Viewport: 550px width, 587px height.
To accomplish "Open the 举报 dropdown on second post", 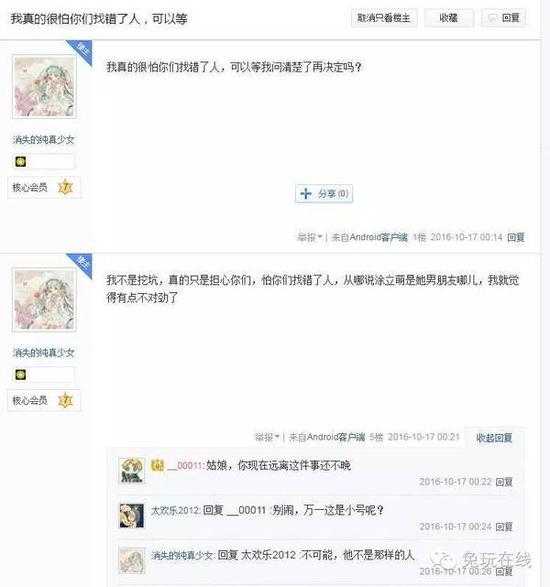I will [267, 437].
